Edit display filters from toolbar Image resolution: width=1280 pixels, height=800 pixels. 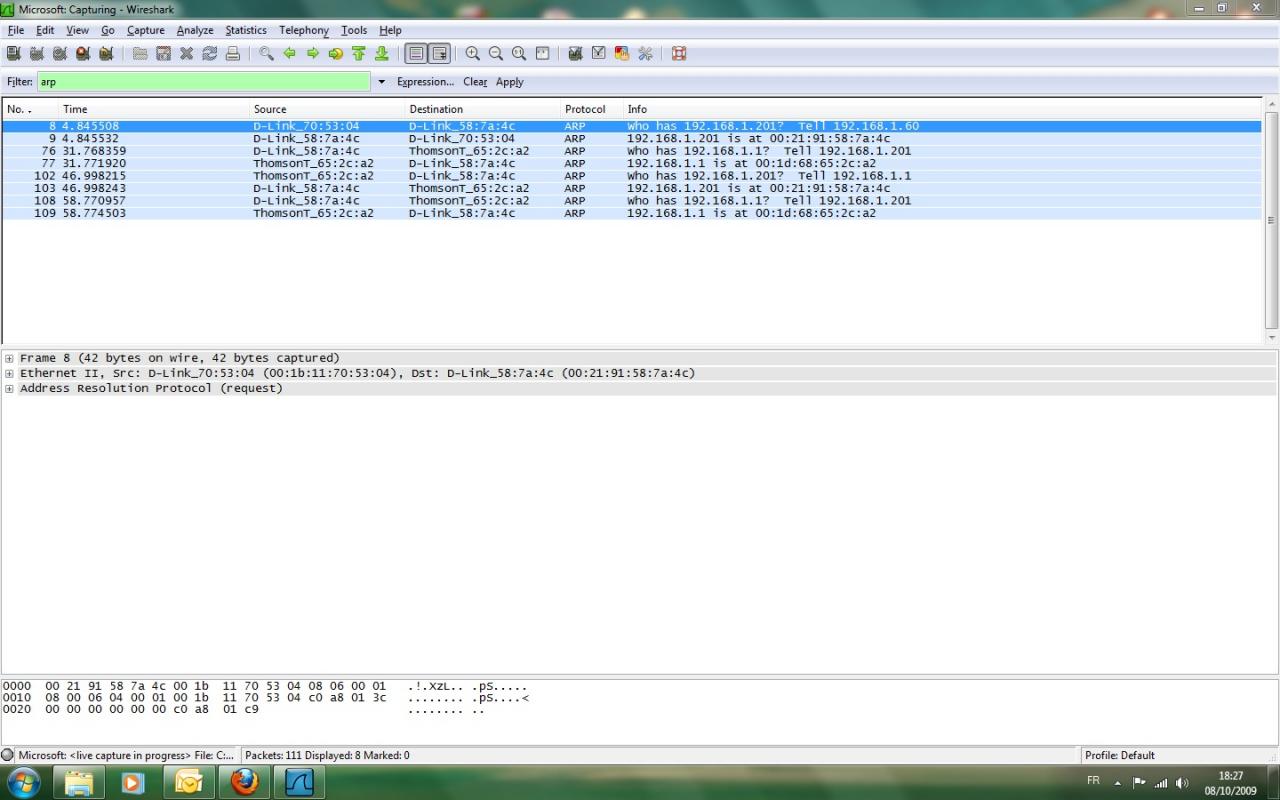coord(598,53)
